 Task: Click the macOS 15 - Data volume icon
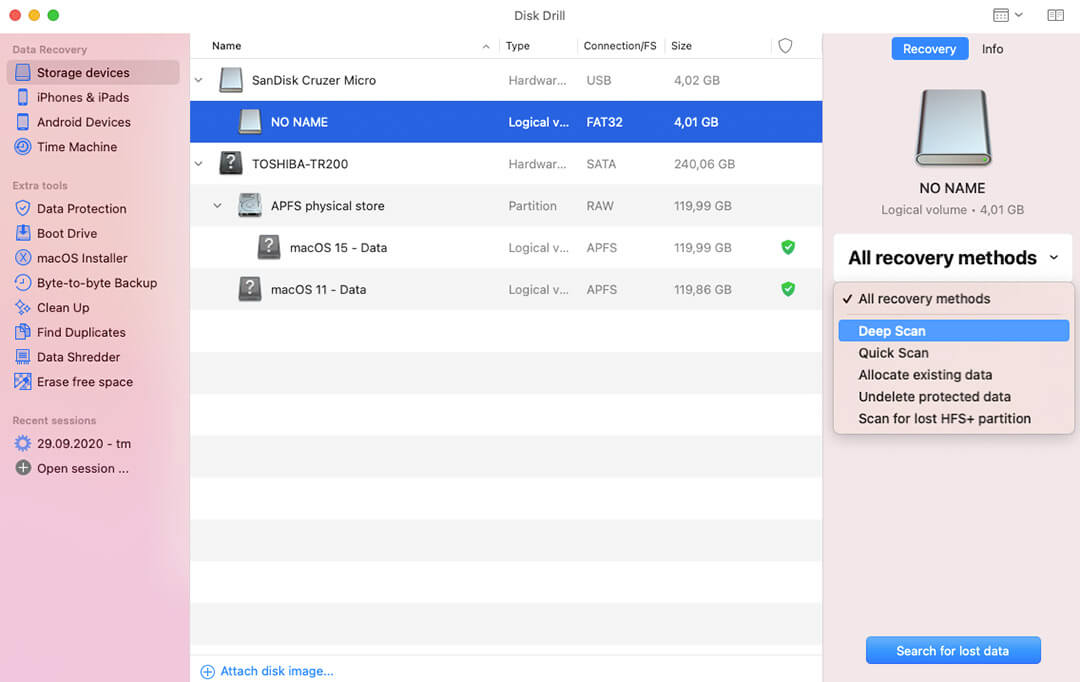click(269, 247)
